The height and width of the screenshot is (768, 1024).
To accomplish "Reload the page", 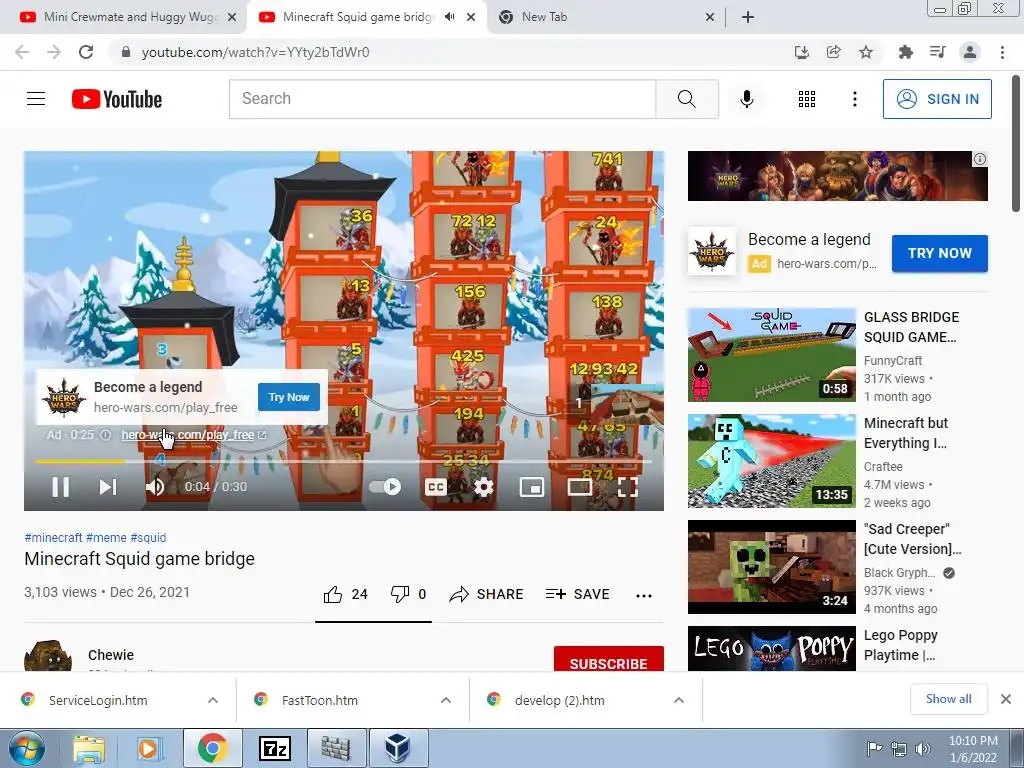I will [86, 52].
